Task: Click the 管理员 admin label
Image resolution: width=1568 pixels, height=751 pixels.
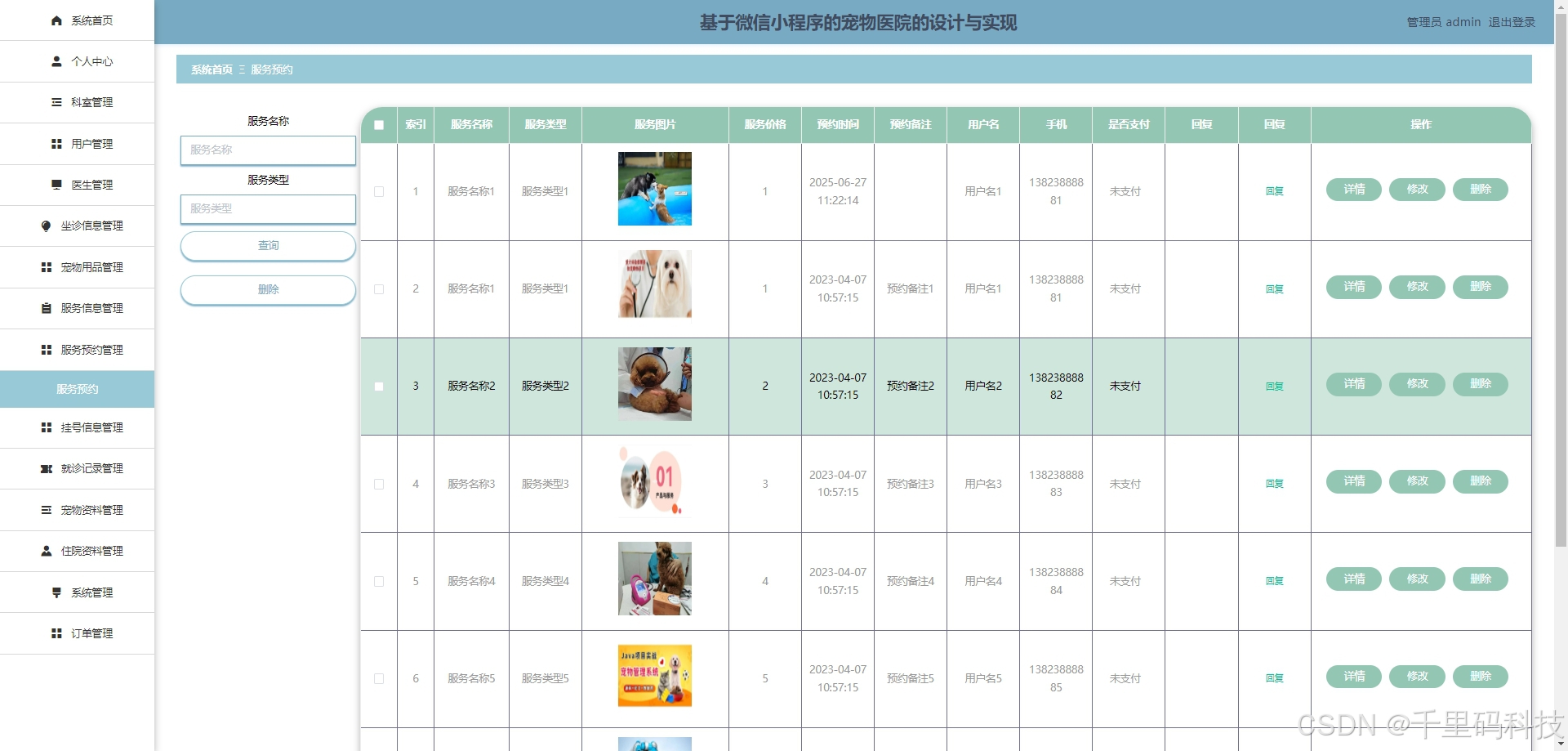Action: [x=1443, y=22]
